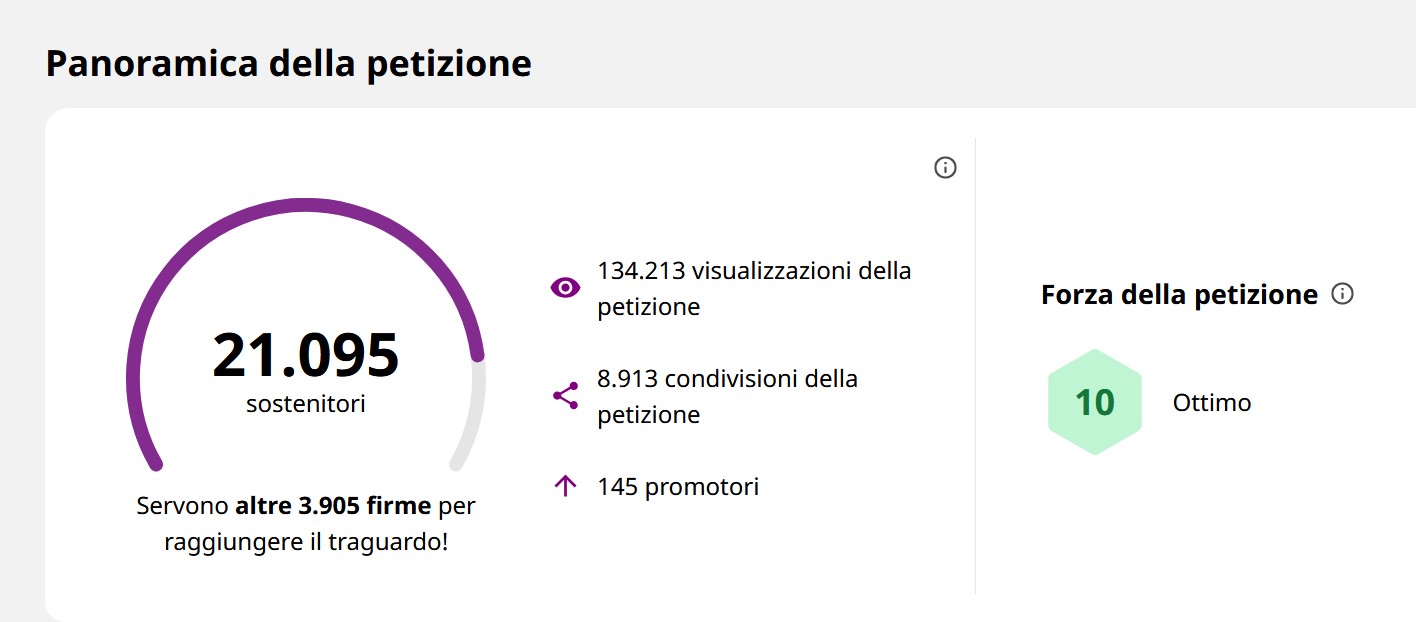The image size is (1416, 622).
Task: Click the Panoramica della petizione title
Action: (x=289, y=64)
